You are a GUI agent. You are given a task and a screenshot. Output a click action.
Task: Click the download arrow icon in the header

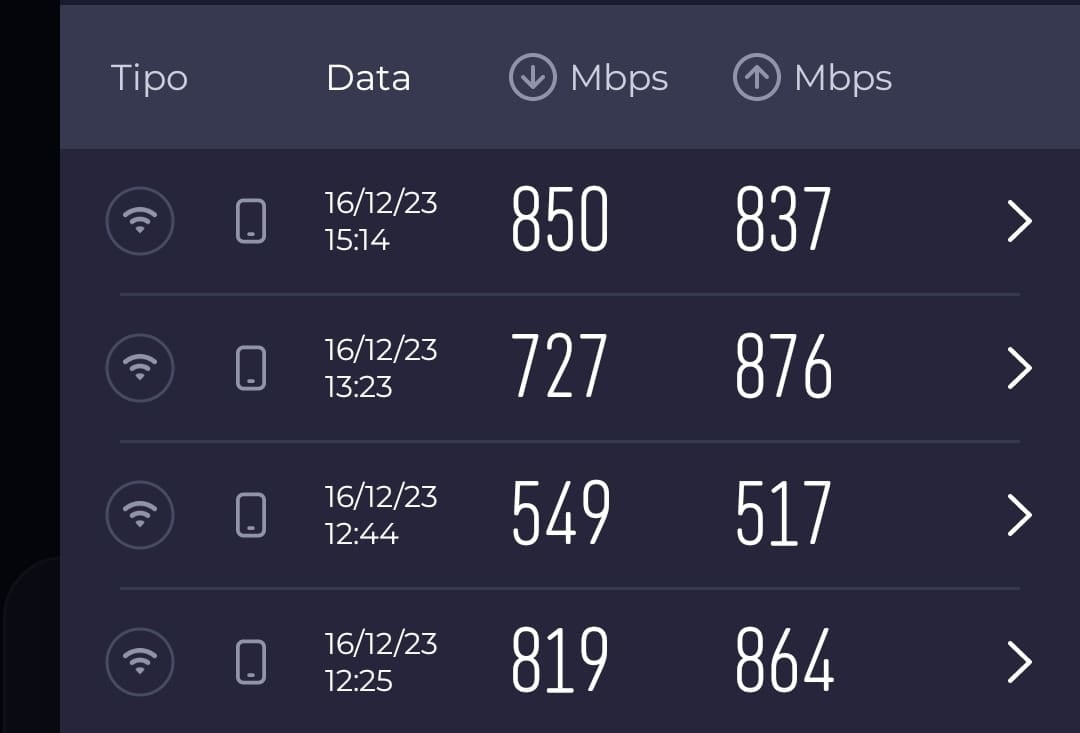point(532,77)
